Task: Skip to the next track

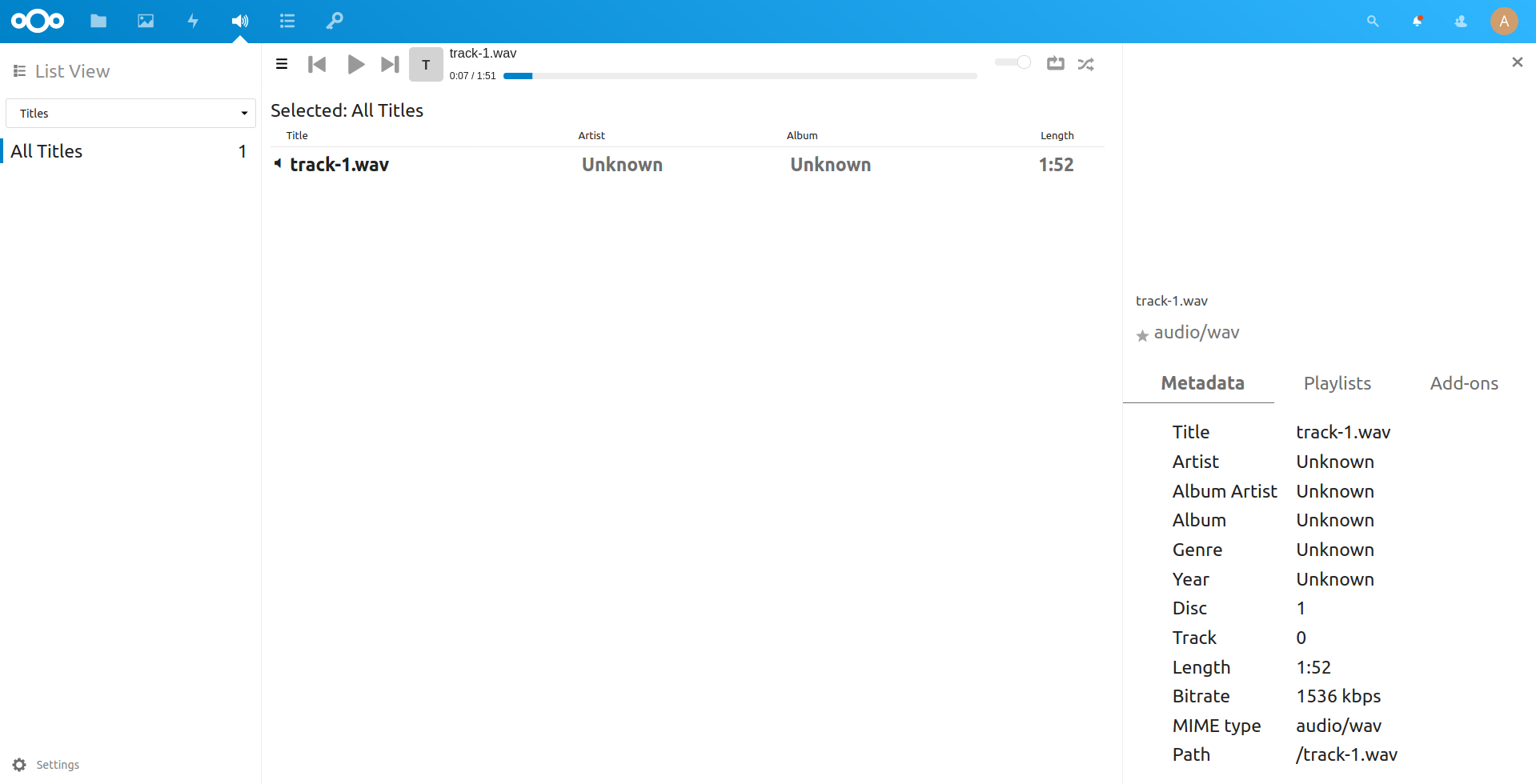Action: (x=389, y=64)
